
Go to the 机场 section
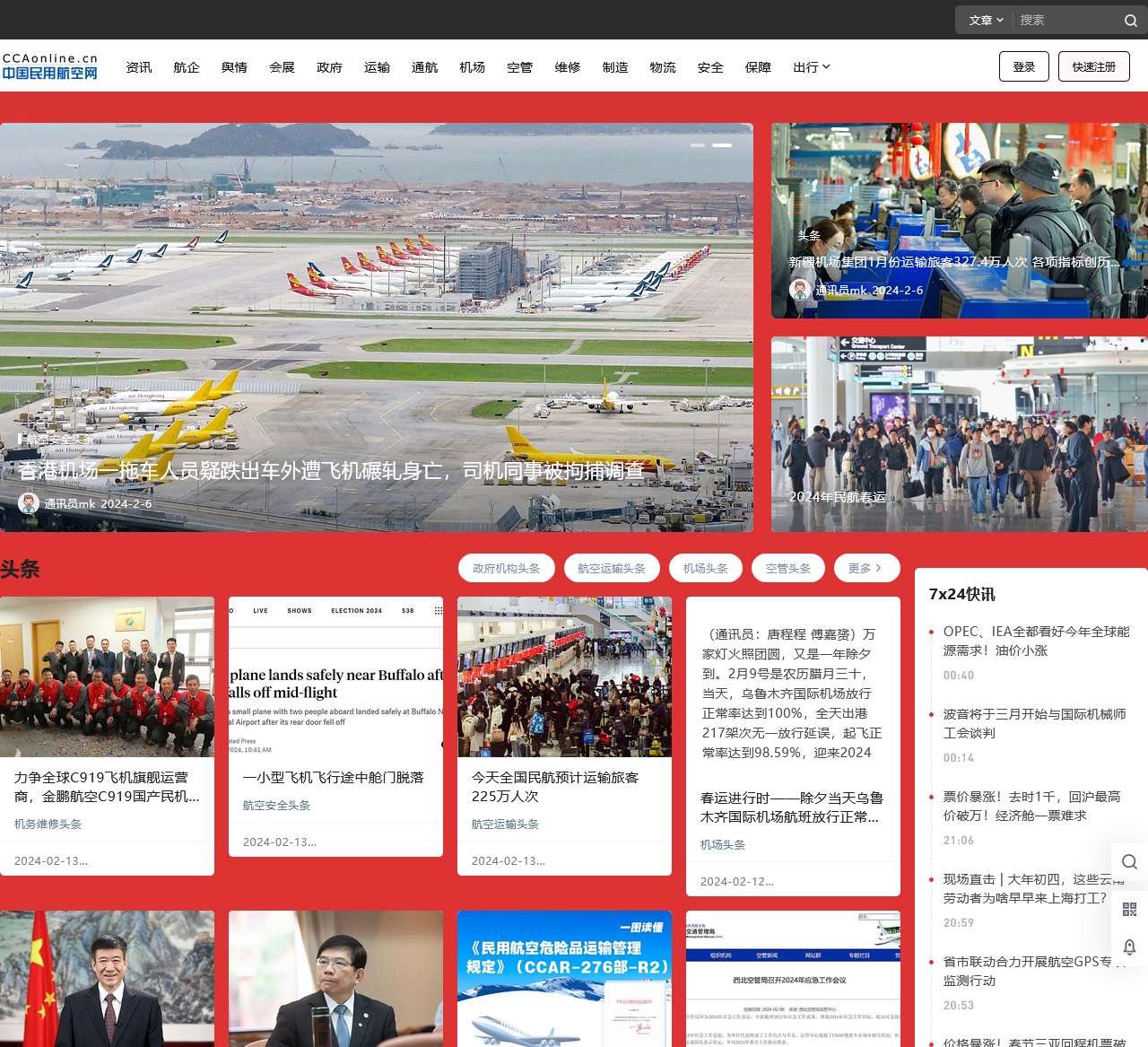click(x=472, y=67)
